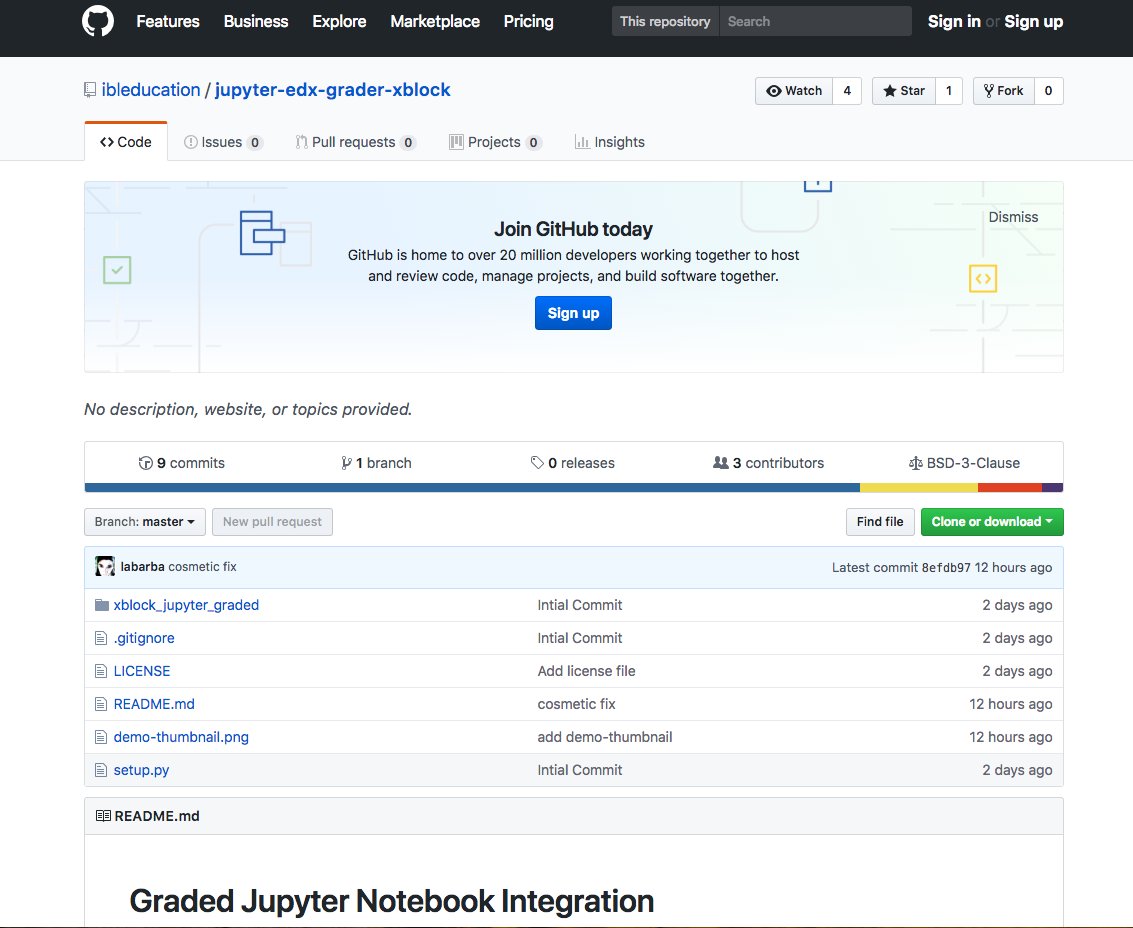Open the Branch: master dropdown
The image size is (1133, 928).
tap(144, 521)
